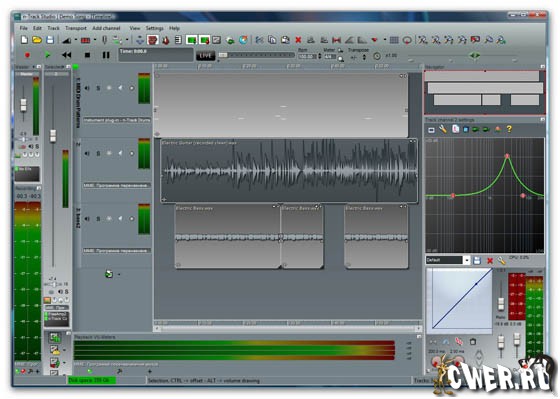Click the trash can icon in compressor panel
This screenshot has width=560, height=399.
472,342
